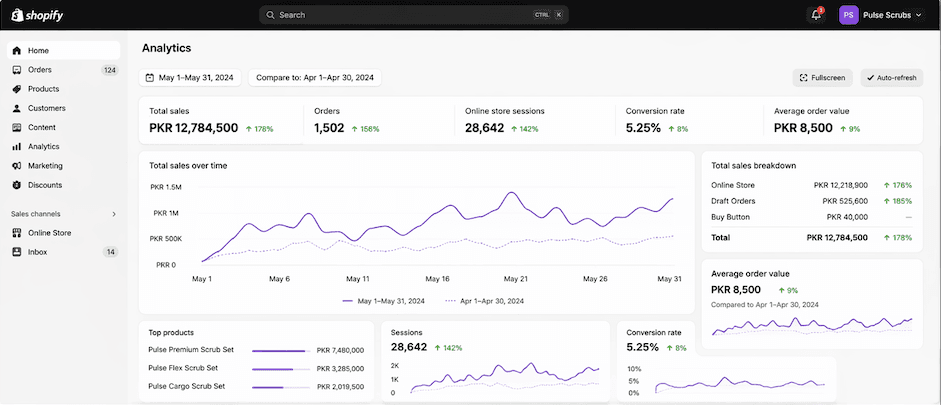Click the calendar icon in date button
The width and height of the screenshot is (941, 405).
tap(150, 77)
